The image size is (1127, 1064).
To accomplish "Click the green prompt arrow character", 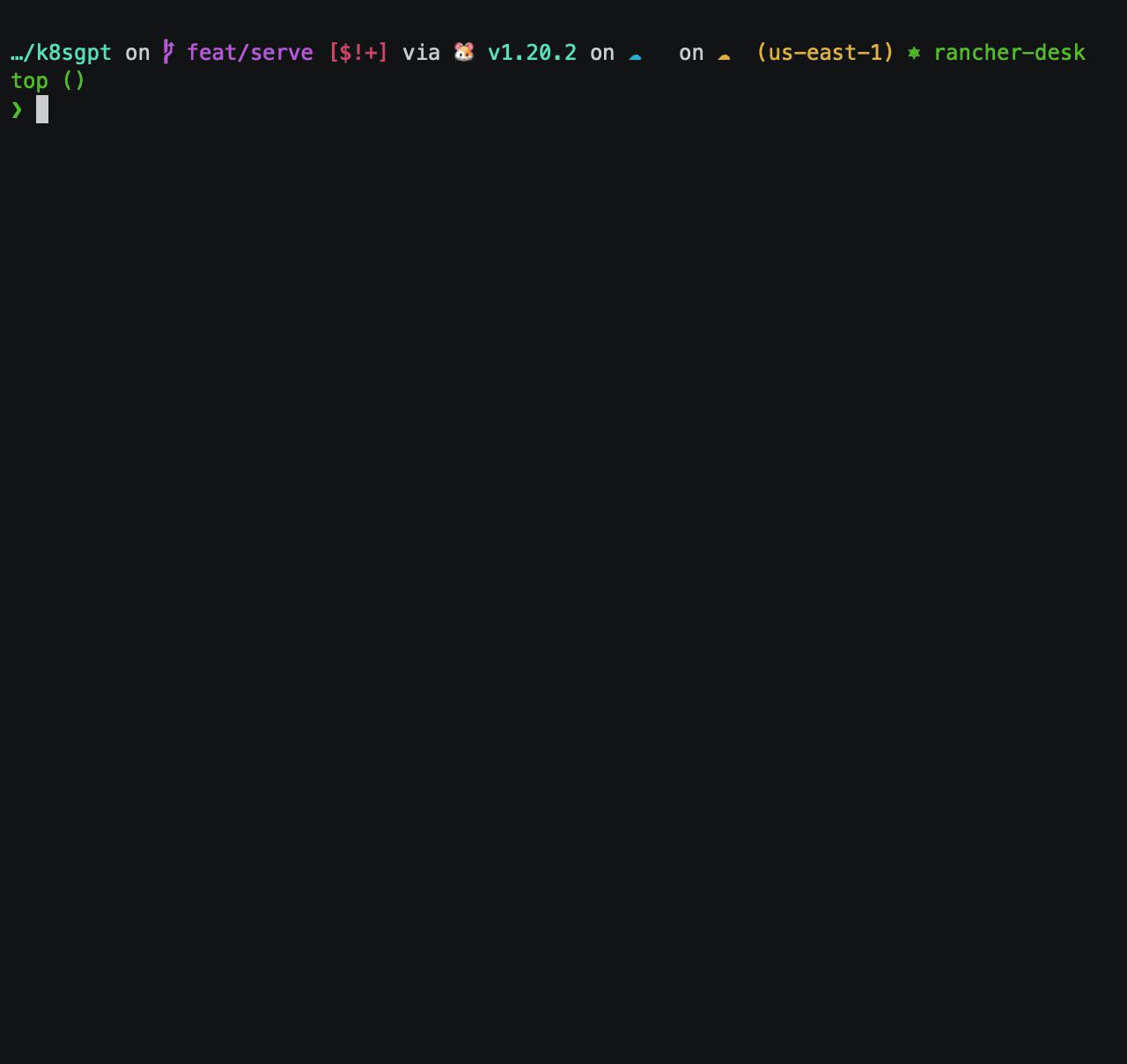I will (x=18, y=109).
